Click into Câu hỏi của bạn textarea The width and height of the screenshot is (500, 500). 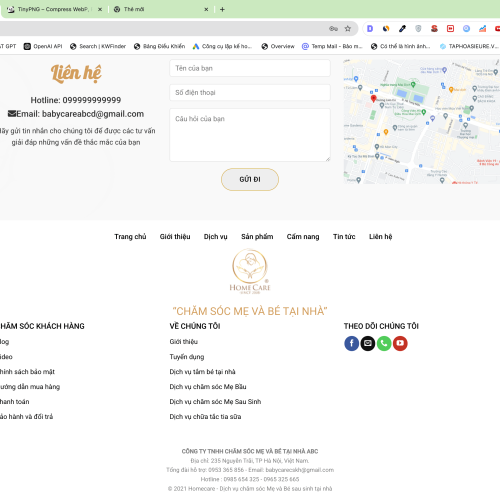(250, 135)
